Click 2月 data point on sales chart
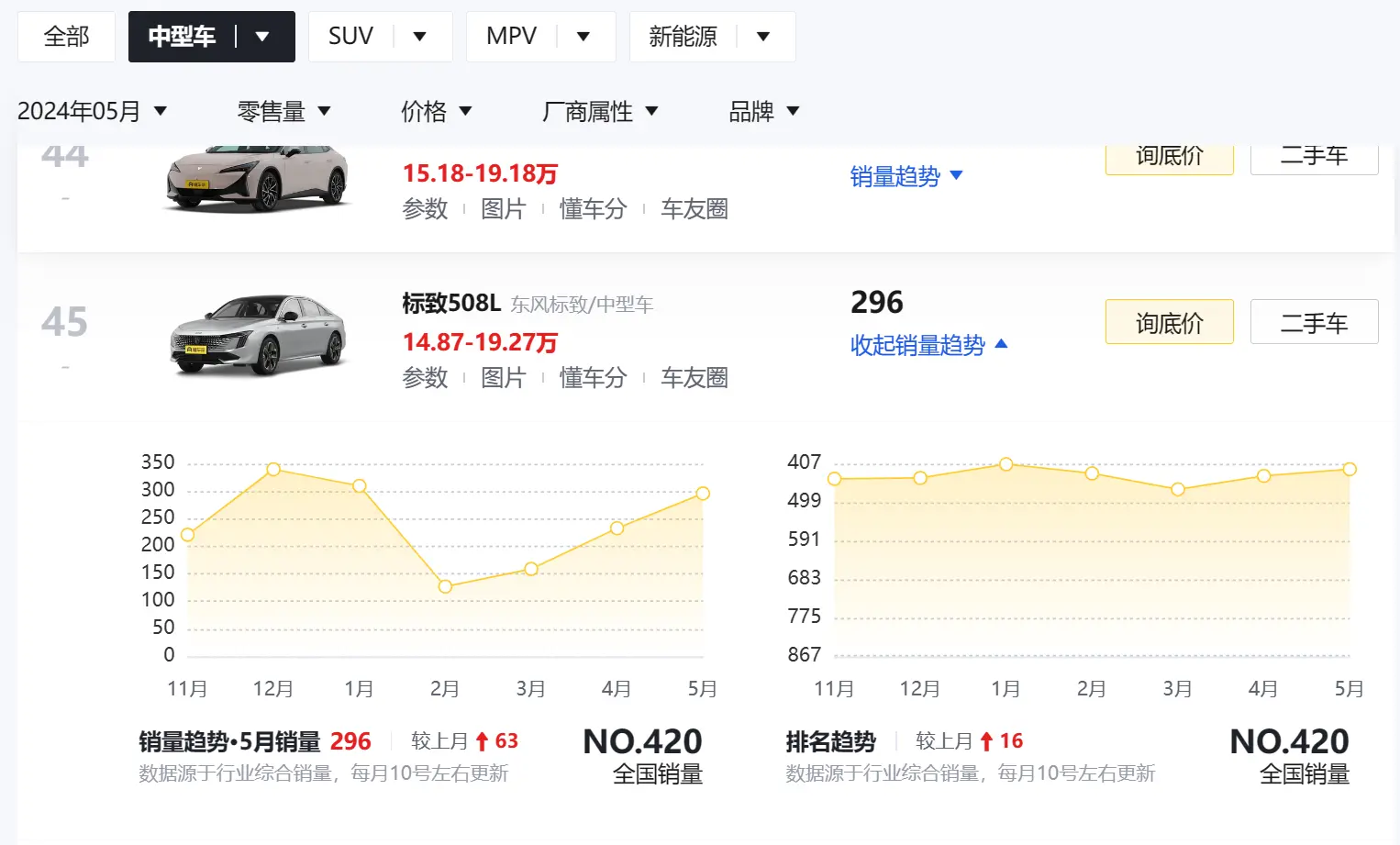Image resolution: width=1400 pixels, height=845 pixels. [445, 586]
